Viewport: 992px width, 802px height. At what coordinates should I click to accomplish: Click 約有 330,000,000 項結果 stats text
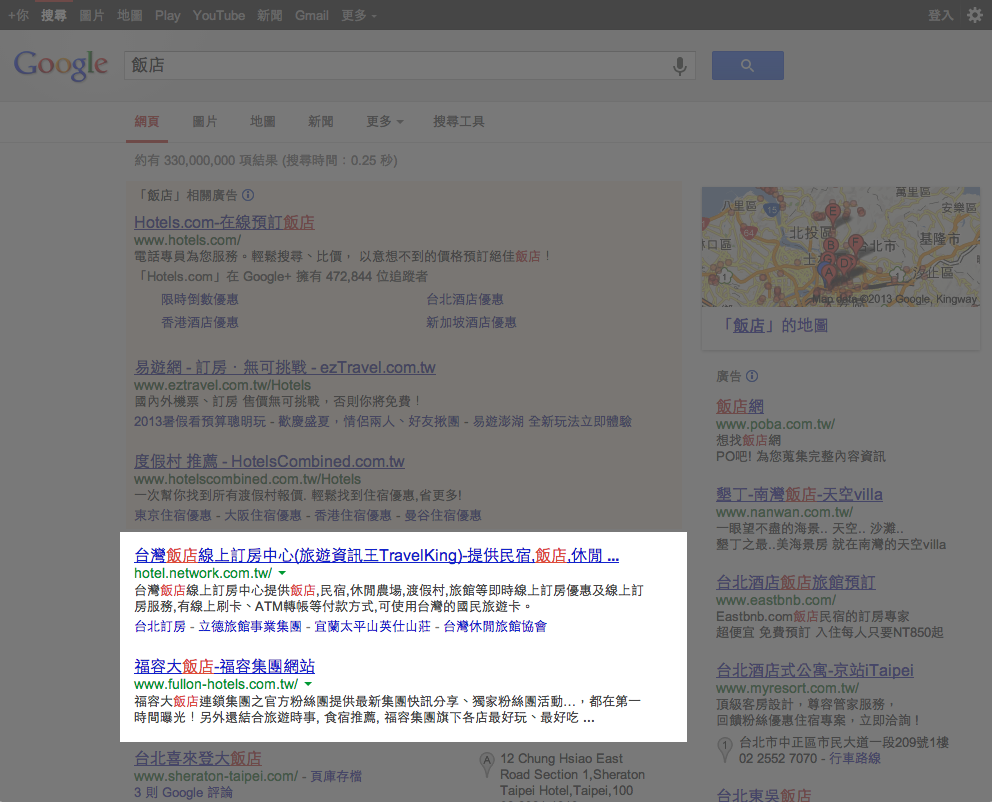click(266, 161)
